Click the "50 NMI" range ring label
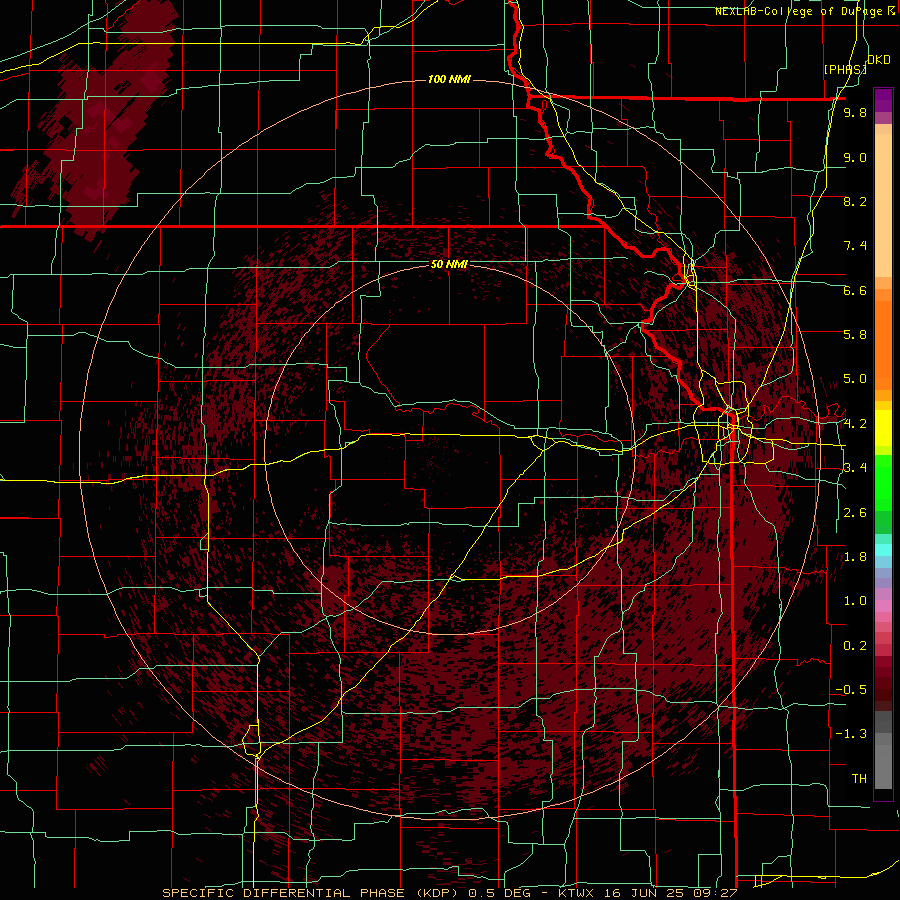The height and width of the screenshot is (900, 900). [x=449, y=265]
